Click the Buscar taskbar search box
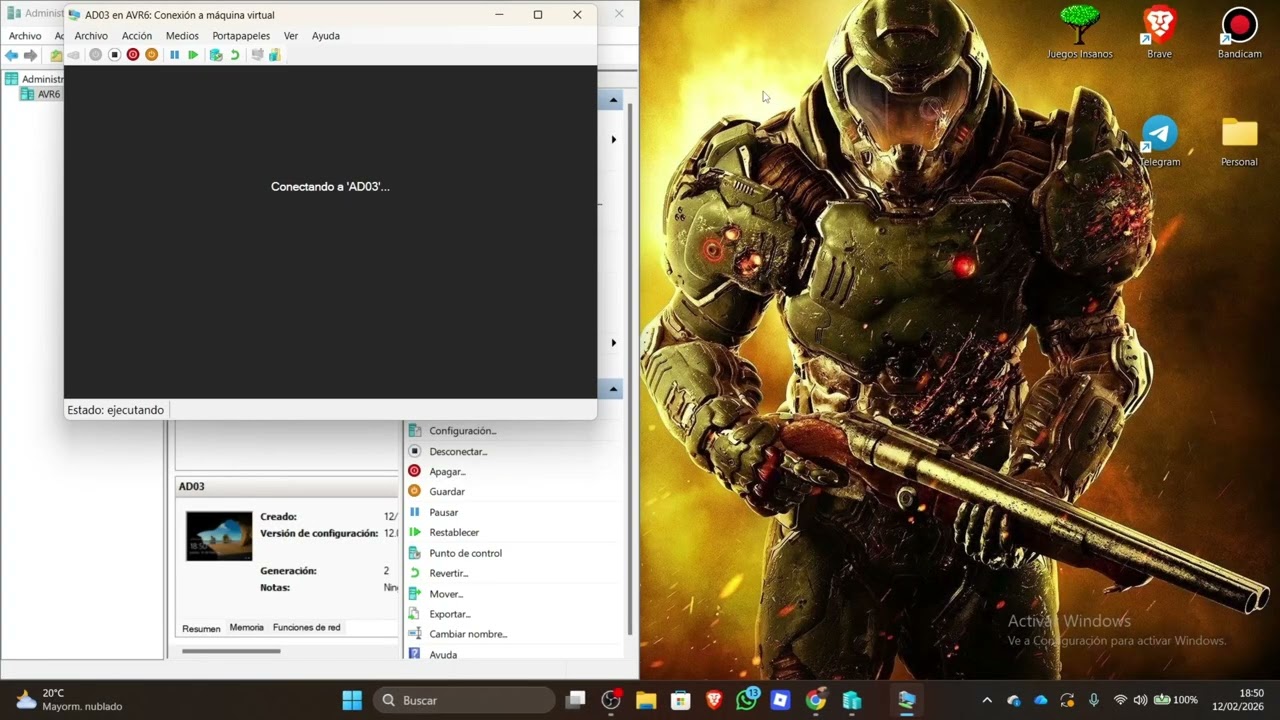The width and height of the screenshot is (1280, 720). [464, 700]
